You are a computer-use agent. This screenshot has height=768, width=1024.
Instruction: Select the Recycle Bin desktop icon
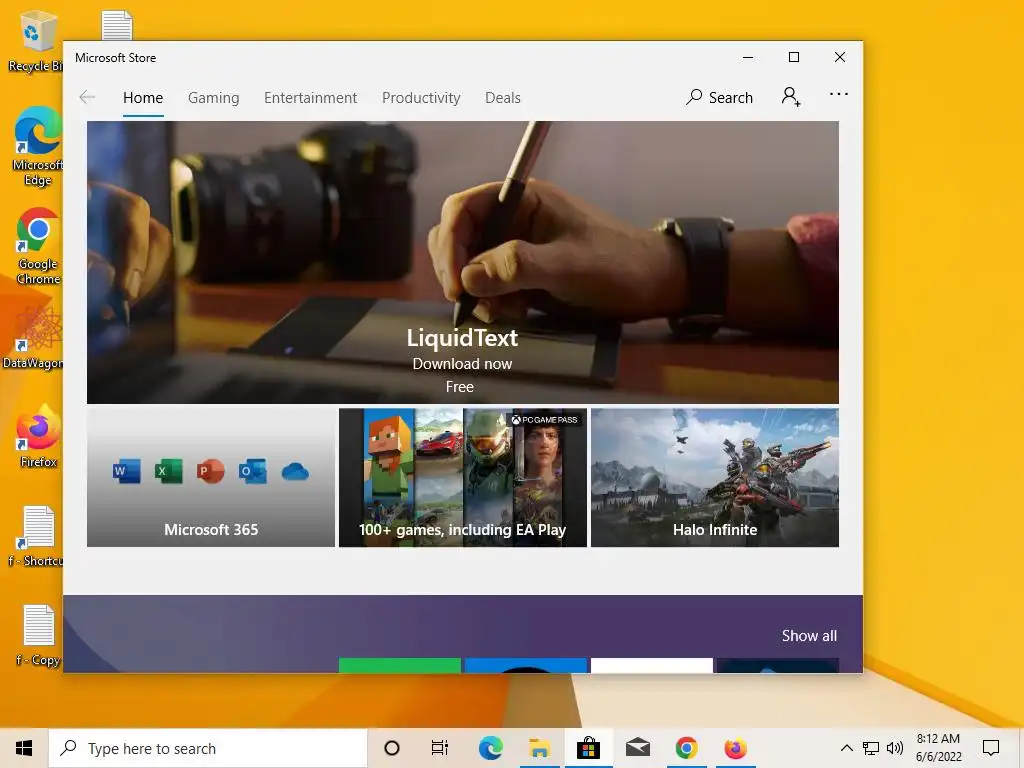pyautogui.click(x=36, y=41)
